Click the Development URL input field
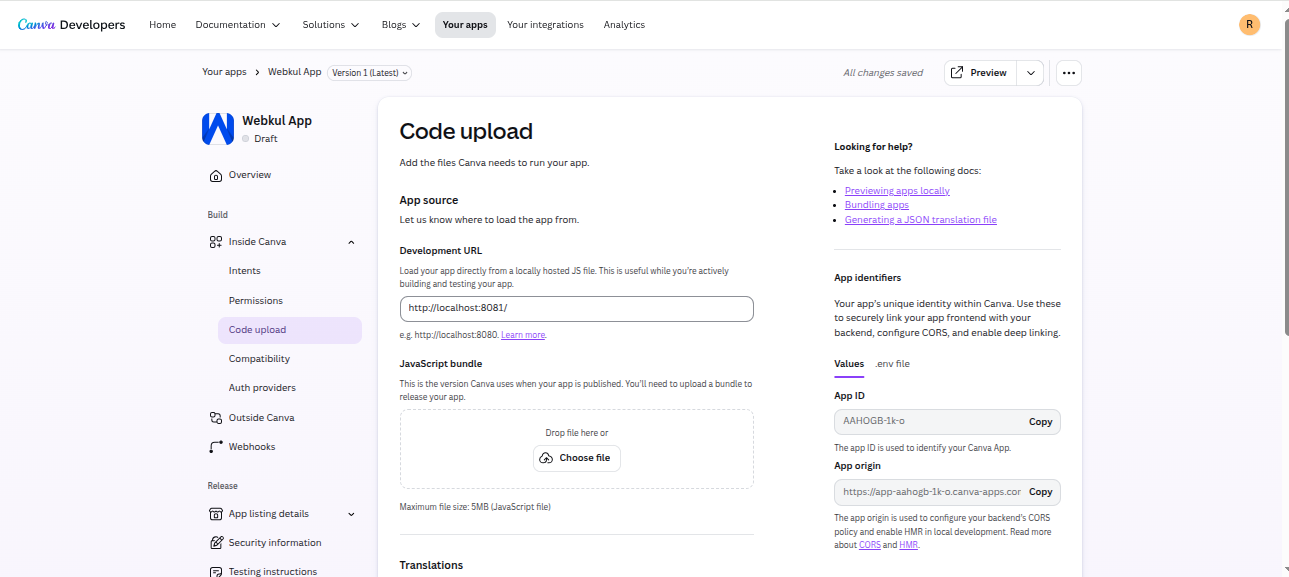This screenshot has height=577, width=1289. pos(576,309)
